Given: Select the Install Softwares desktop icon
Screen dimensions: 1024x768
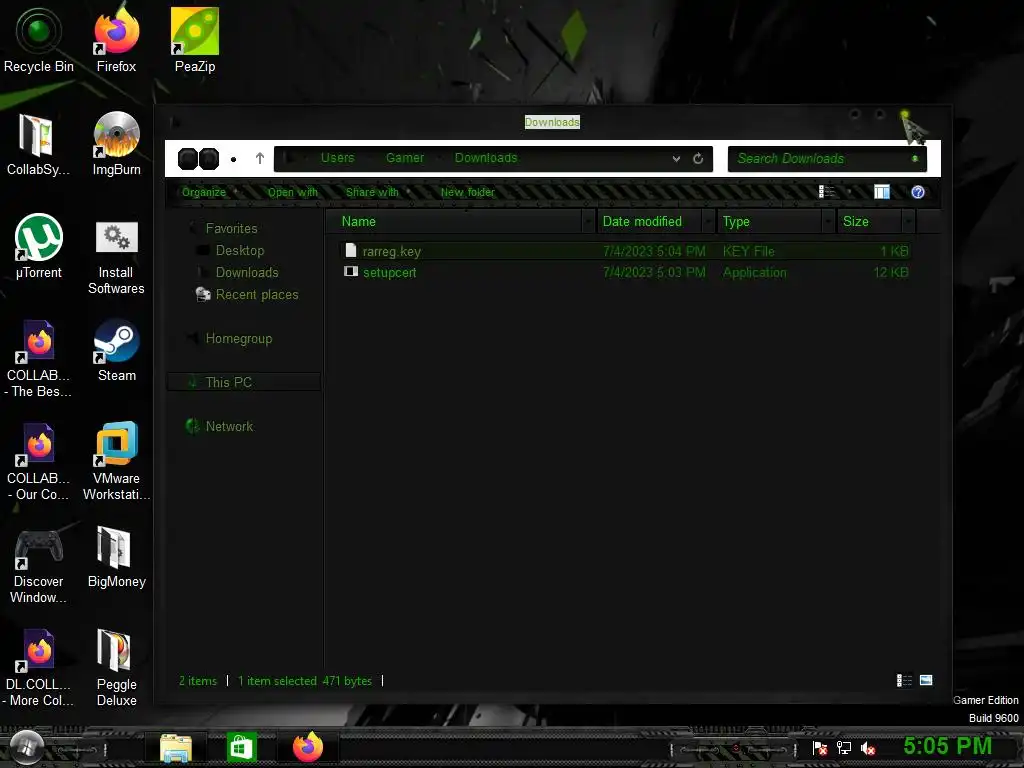Looking at the screenshot, I should coord(116,256).
